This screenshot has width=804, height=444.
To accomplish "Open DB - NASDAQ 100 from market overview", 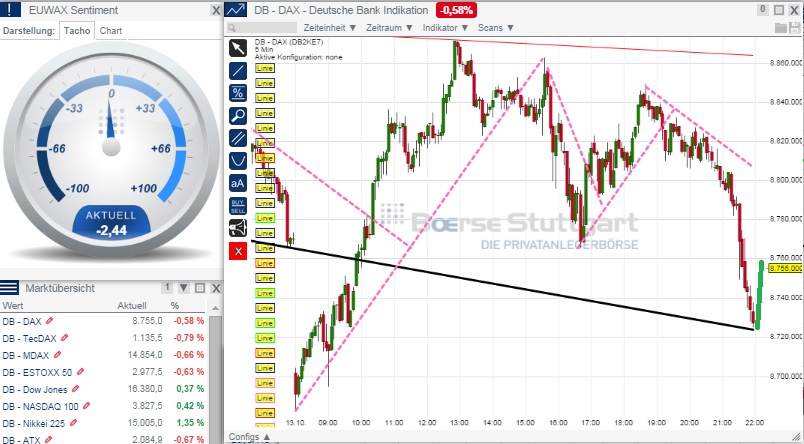I will 41,407.
